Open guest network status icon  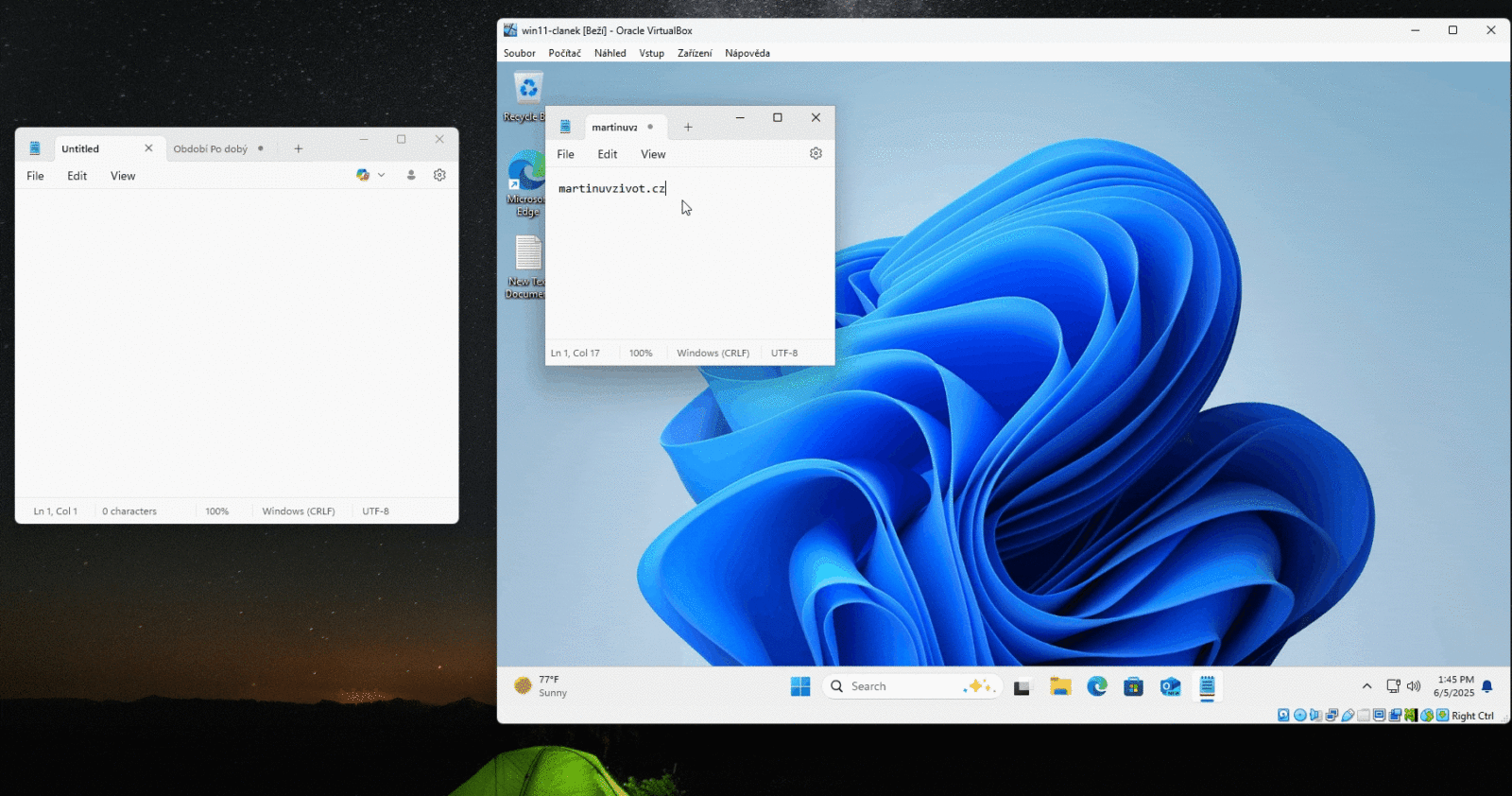point(1393,686)
